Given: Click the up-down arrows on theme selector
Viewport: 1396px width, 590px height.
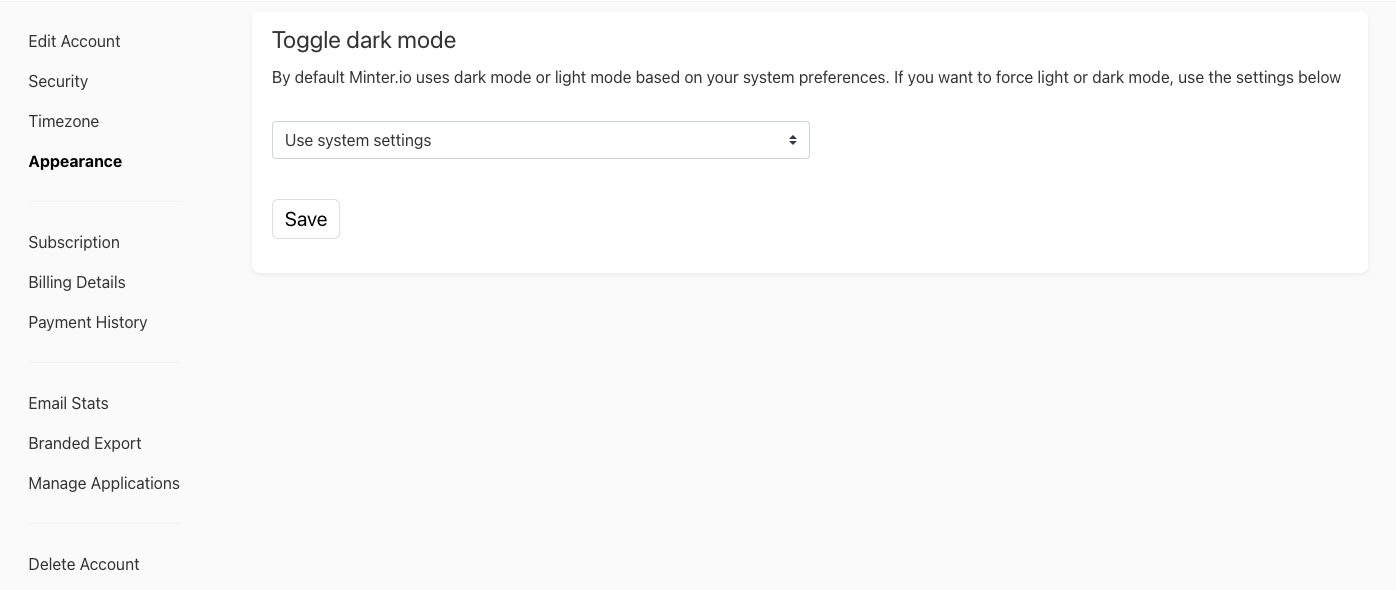Looking at the screenshot, I should (792, 140).
